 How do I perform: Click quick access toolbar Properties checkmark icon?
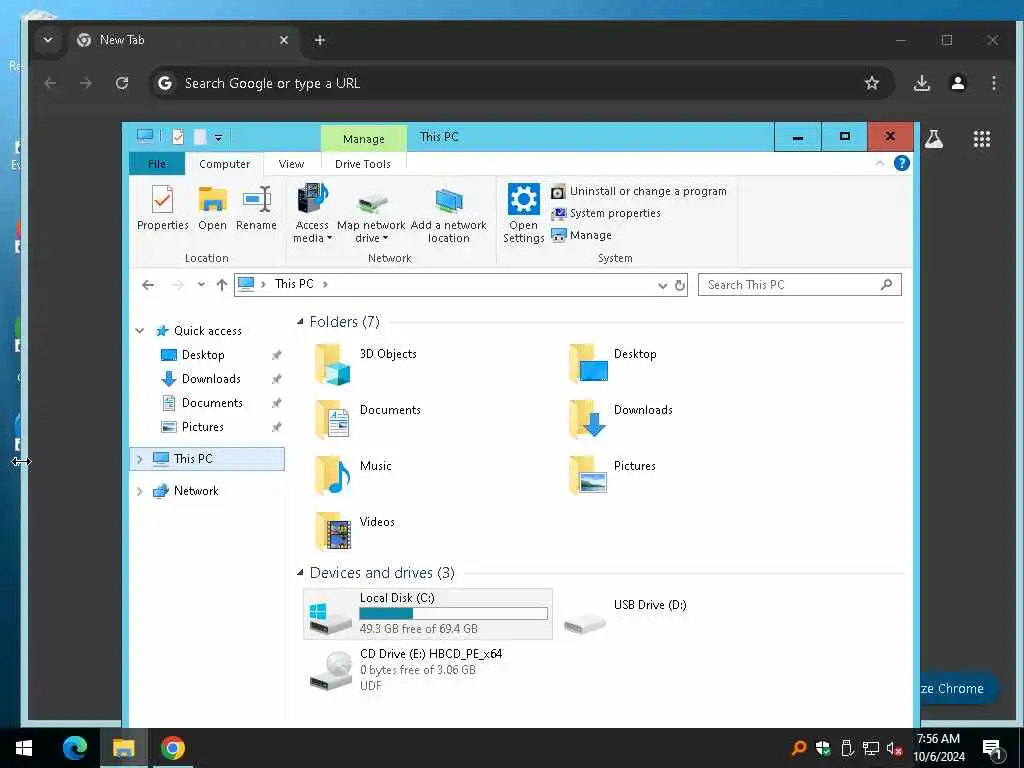coord(178,137)
